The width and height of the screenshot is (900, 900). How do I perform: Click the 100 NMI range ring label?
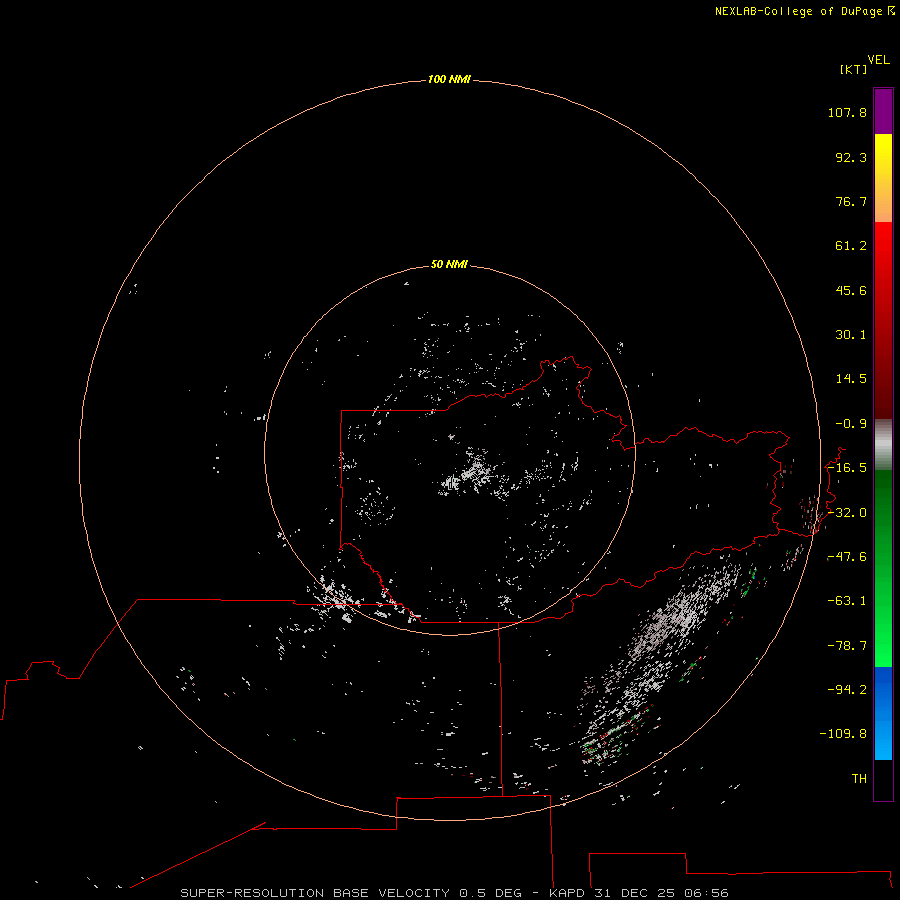click(x=449, y=79)
